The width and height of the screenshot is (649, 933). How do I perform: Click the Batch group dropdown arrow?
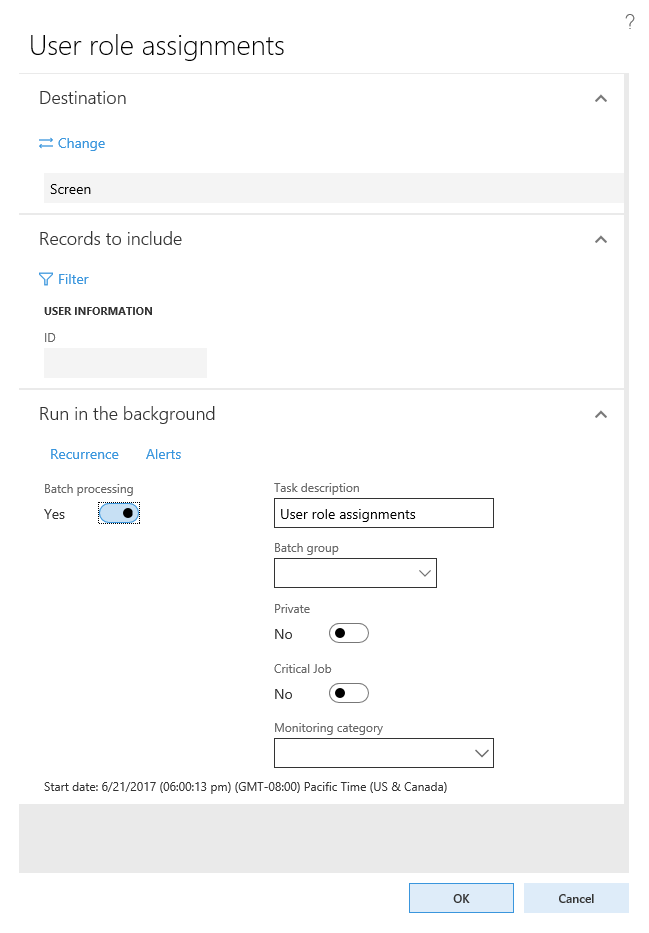click(x=425, y=572)
